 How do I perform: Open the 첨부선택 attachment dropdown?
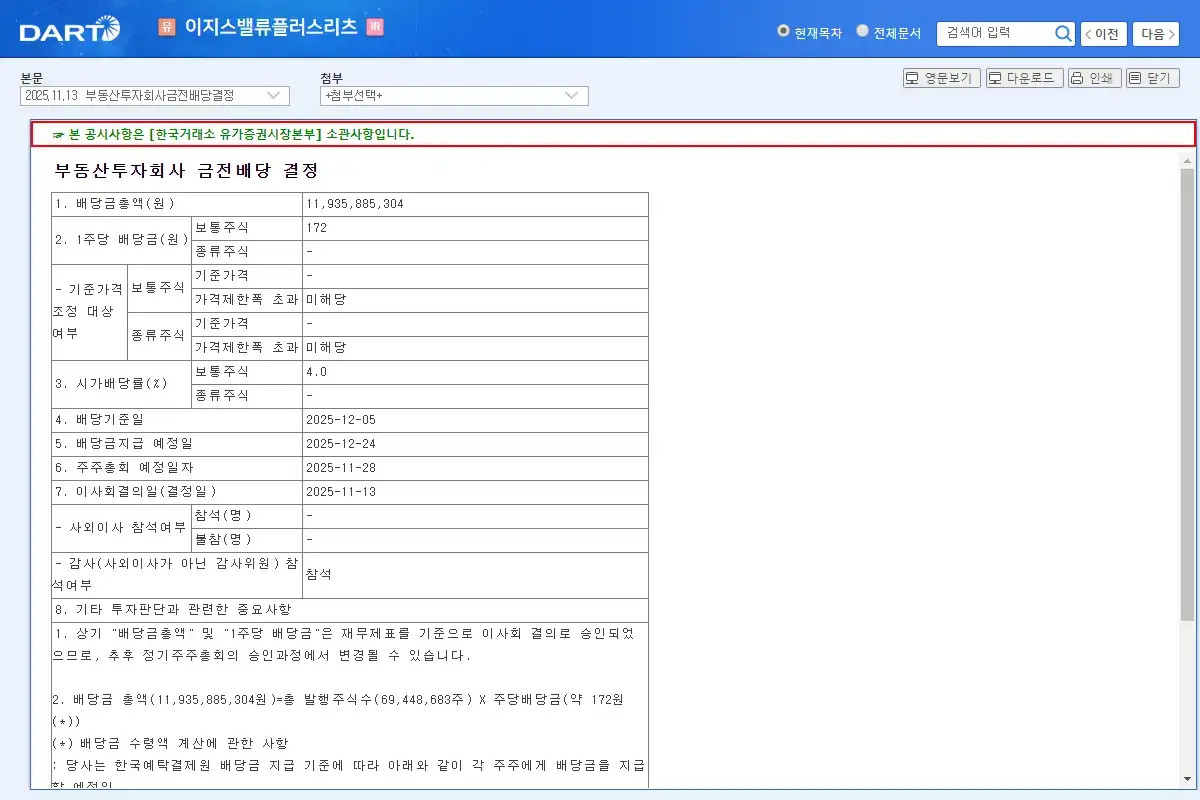454,95
